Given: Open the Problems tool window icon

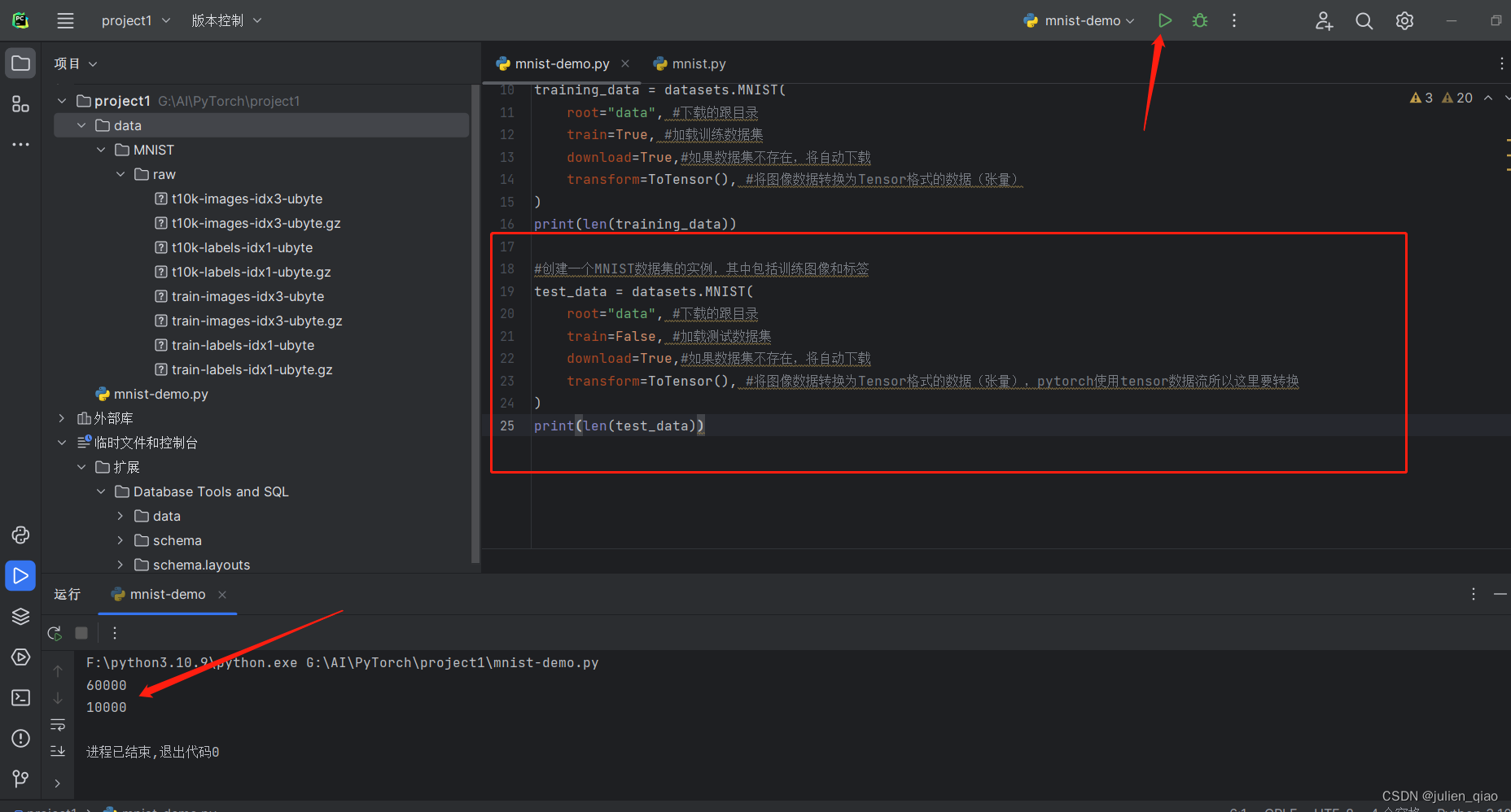Looking at the screenshot, I should click(x=20, y=738).
